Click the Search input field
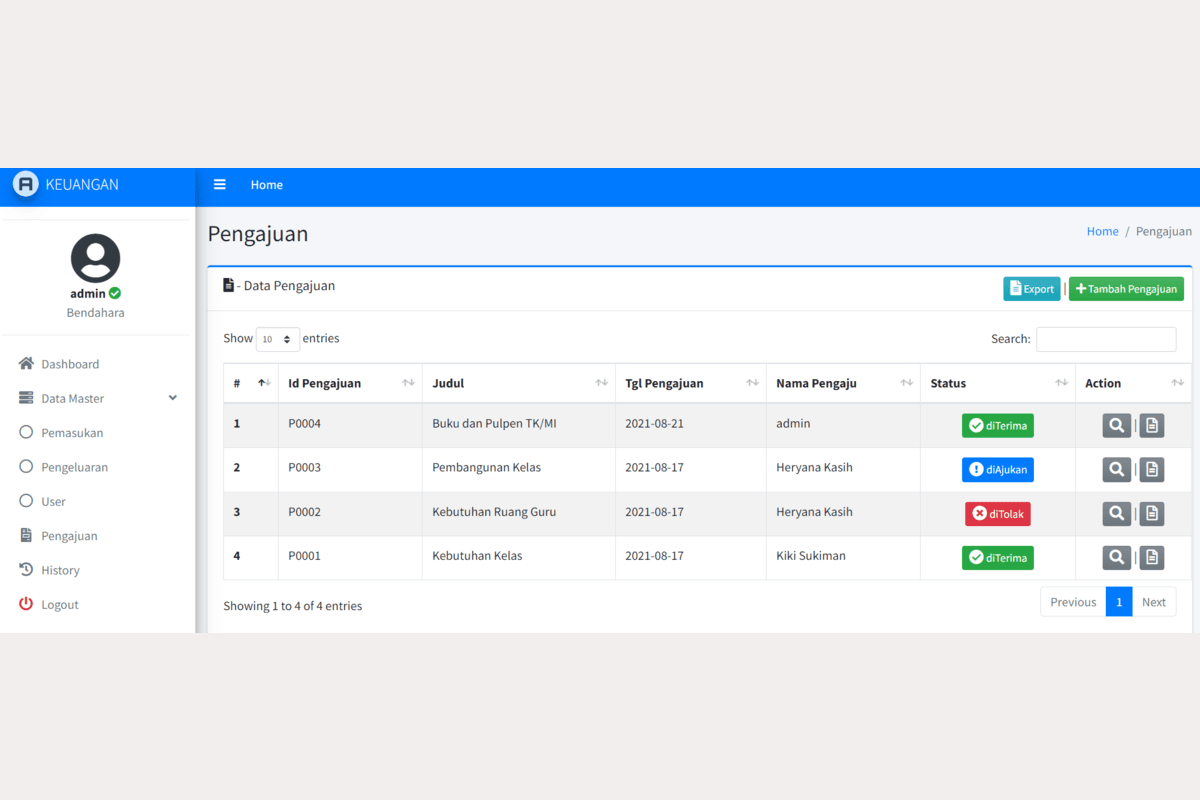Image resolution: width=1200 pixels, height=800 pixels. coord(1105,339)
